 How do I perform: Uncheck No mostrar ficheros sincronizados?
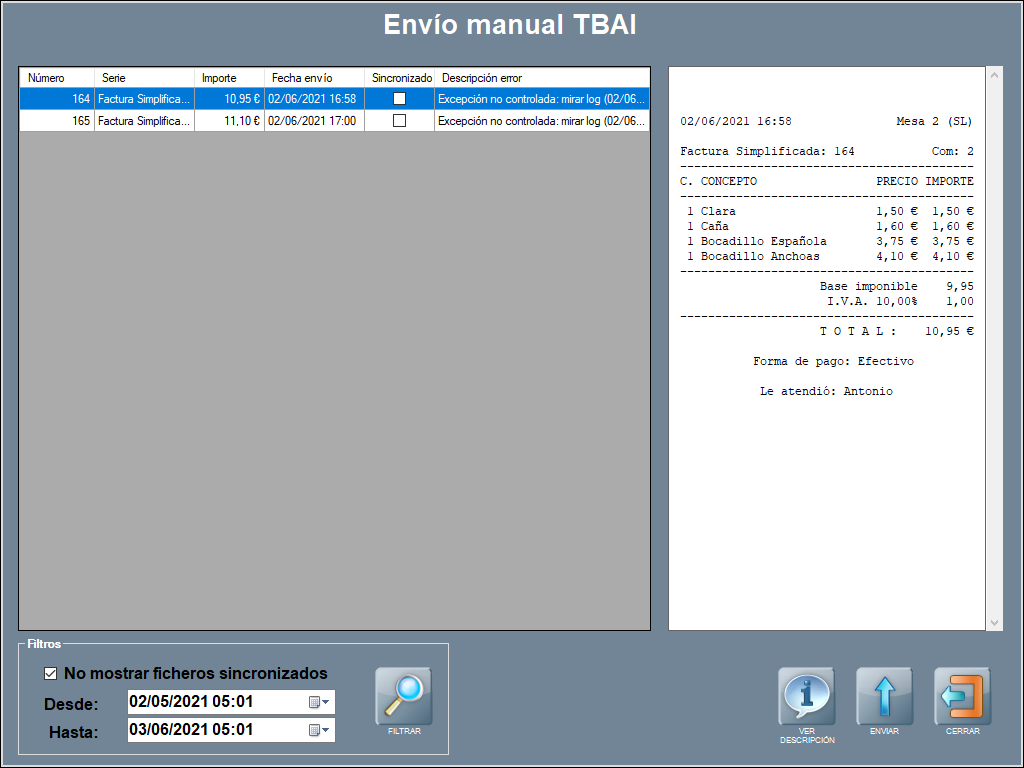[51, 673]
